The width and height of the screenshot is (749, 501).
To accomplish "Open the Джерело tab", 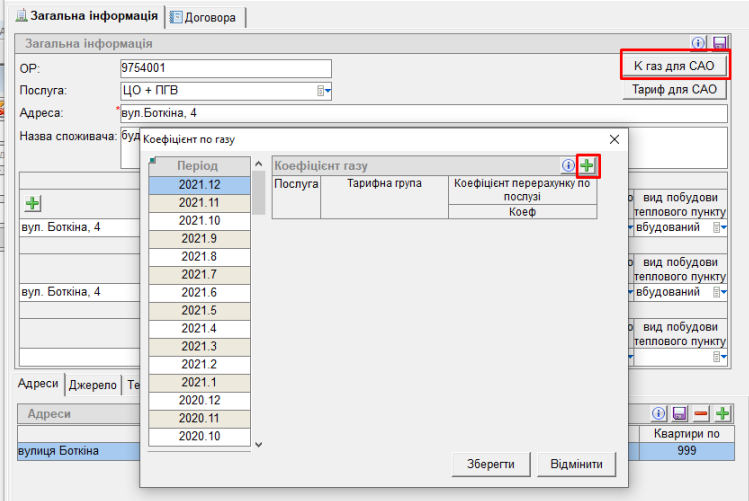I will click(95, 385).
